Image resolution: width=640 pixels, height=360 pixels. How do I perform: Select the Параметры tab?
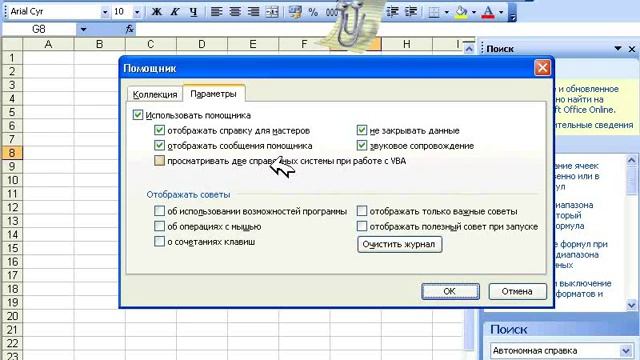click(213, 93)
